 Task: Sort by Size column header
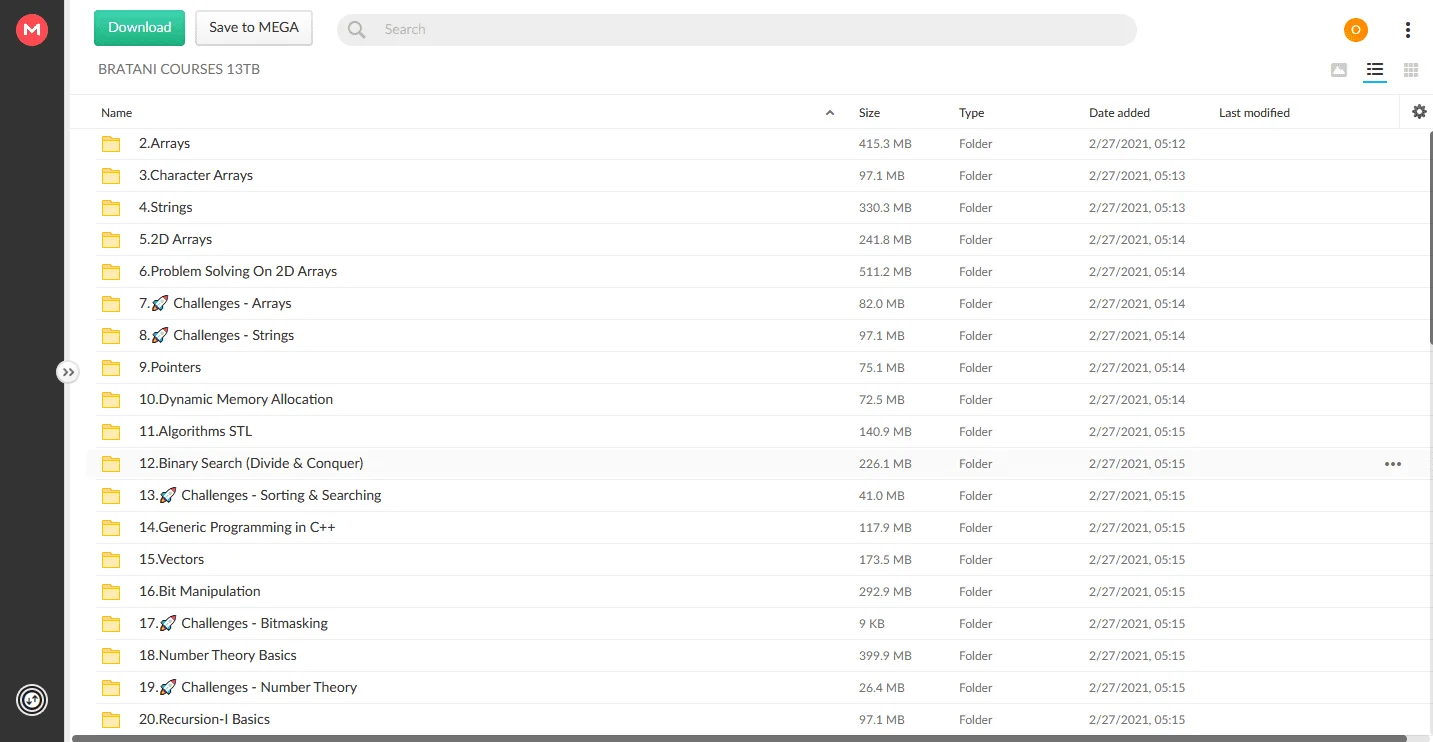click(869, 113)
